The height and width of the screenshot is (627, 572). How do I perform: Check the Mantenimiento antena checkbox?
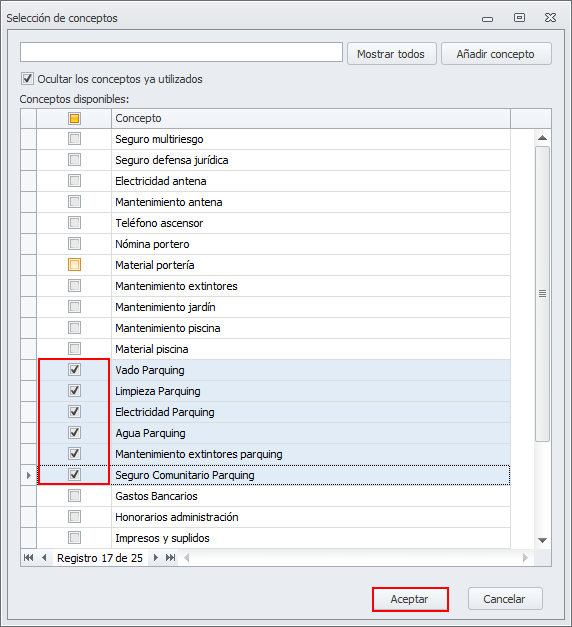[74, 202]
